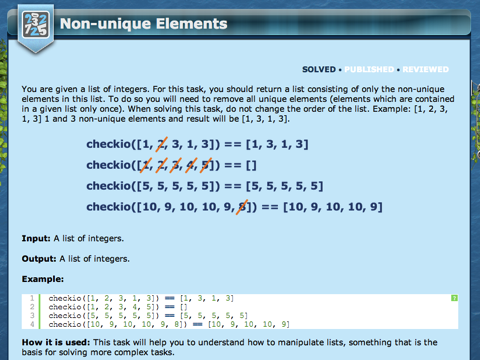This screenshot has height=360, width=480.
Task: Open the SOLVED status link
Action: (319, 69)
